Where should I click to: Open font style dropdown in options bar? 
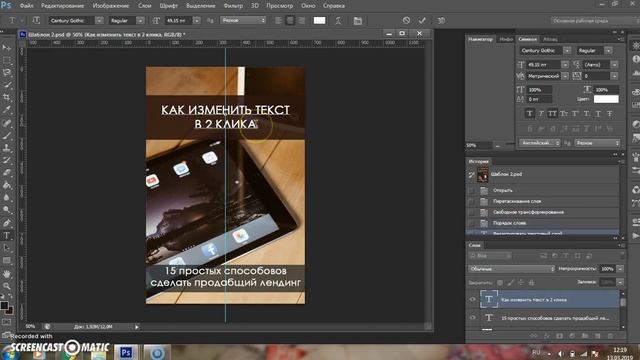coord(140,20)
